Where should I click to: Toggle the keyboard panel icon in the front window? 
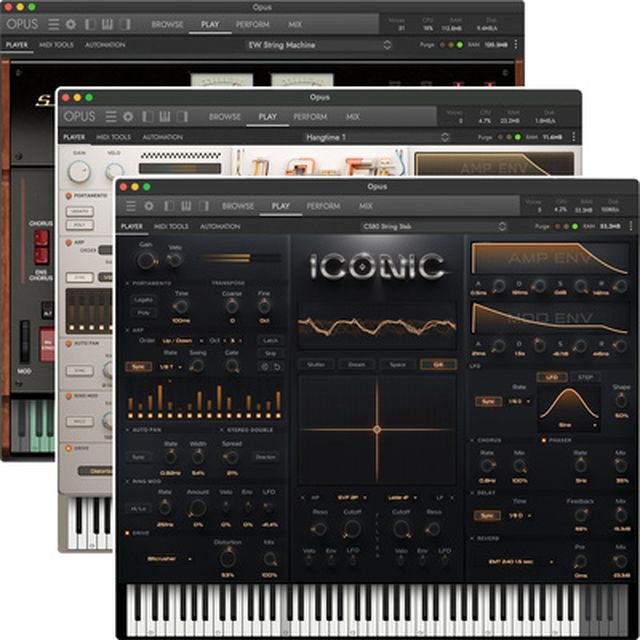coord(186,206)
